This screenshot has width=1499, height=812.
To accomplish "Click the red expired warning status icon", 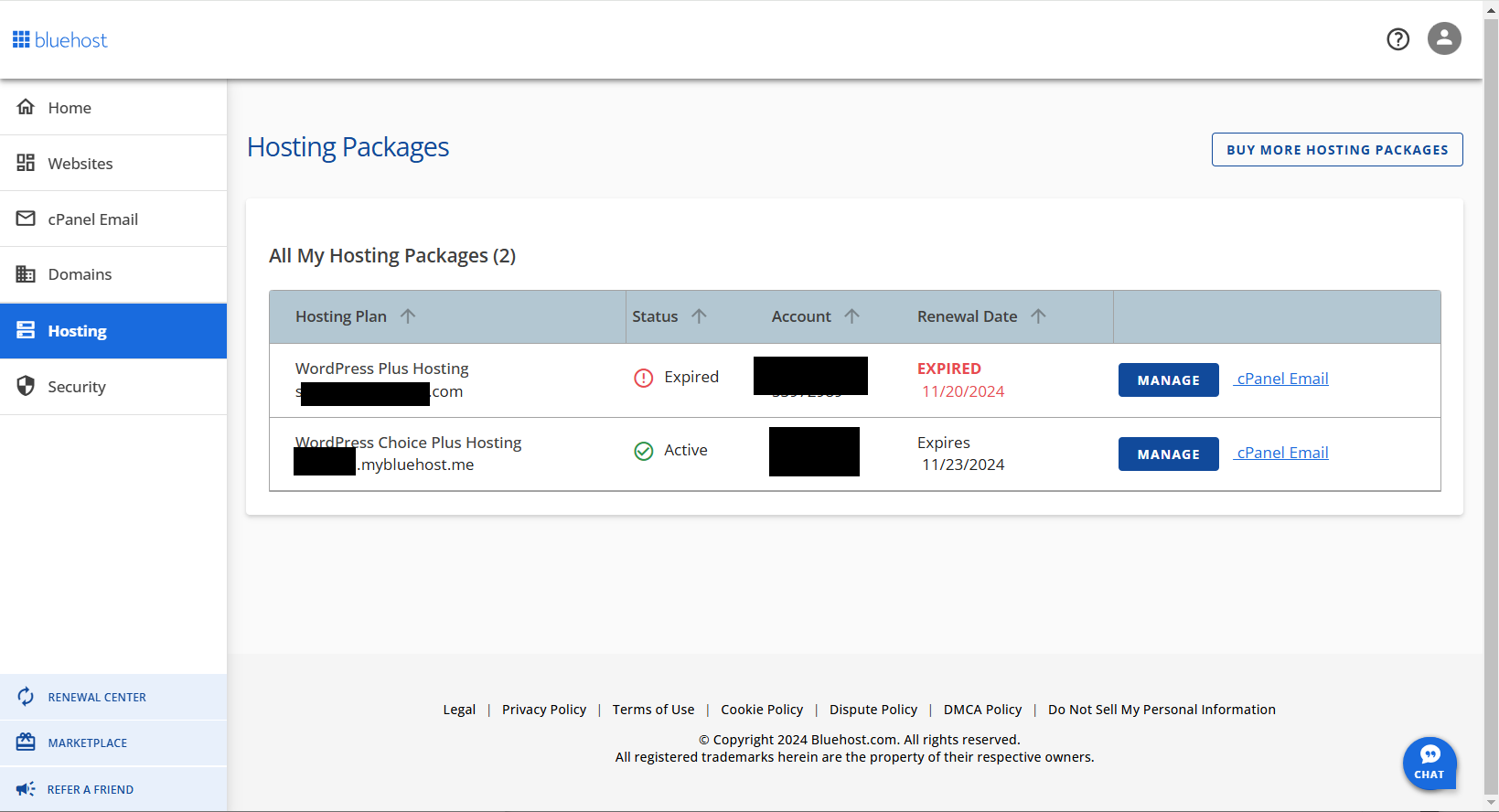I will point(644,378).
